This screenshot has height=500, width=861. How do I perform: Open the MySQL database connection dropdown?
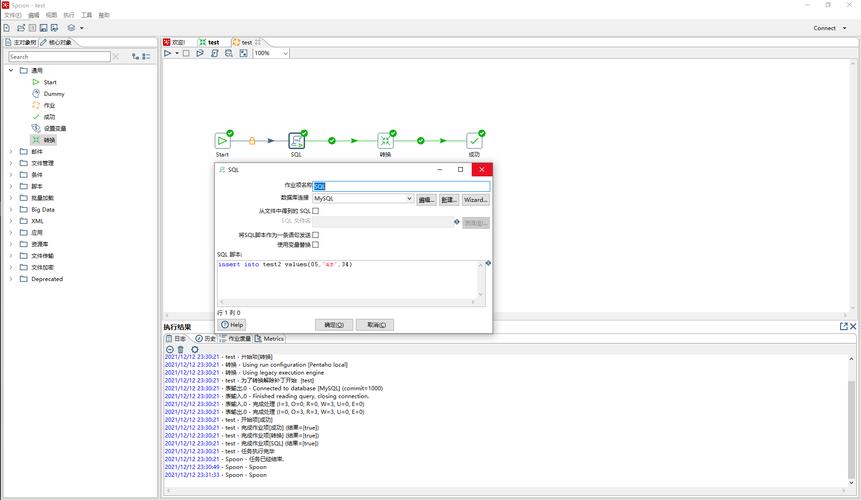[409, 198]
